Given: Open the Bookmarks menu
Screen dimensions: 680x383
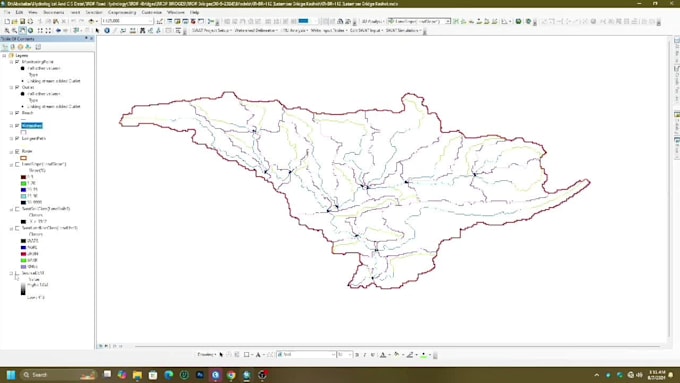Looking at the screenshot, I should pyautogui.click(x=53, y=13).
